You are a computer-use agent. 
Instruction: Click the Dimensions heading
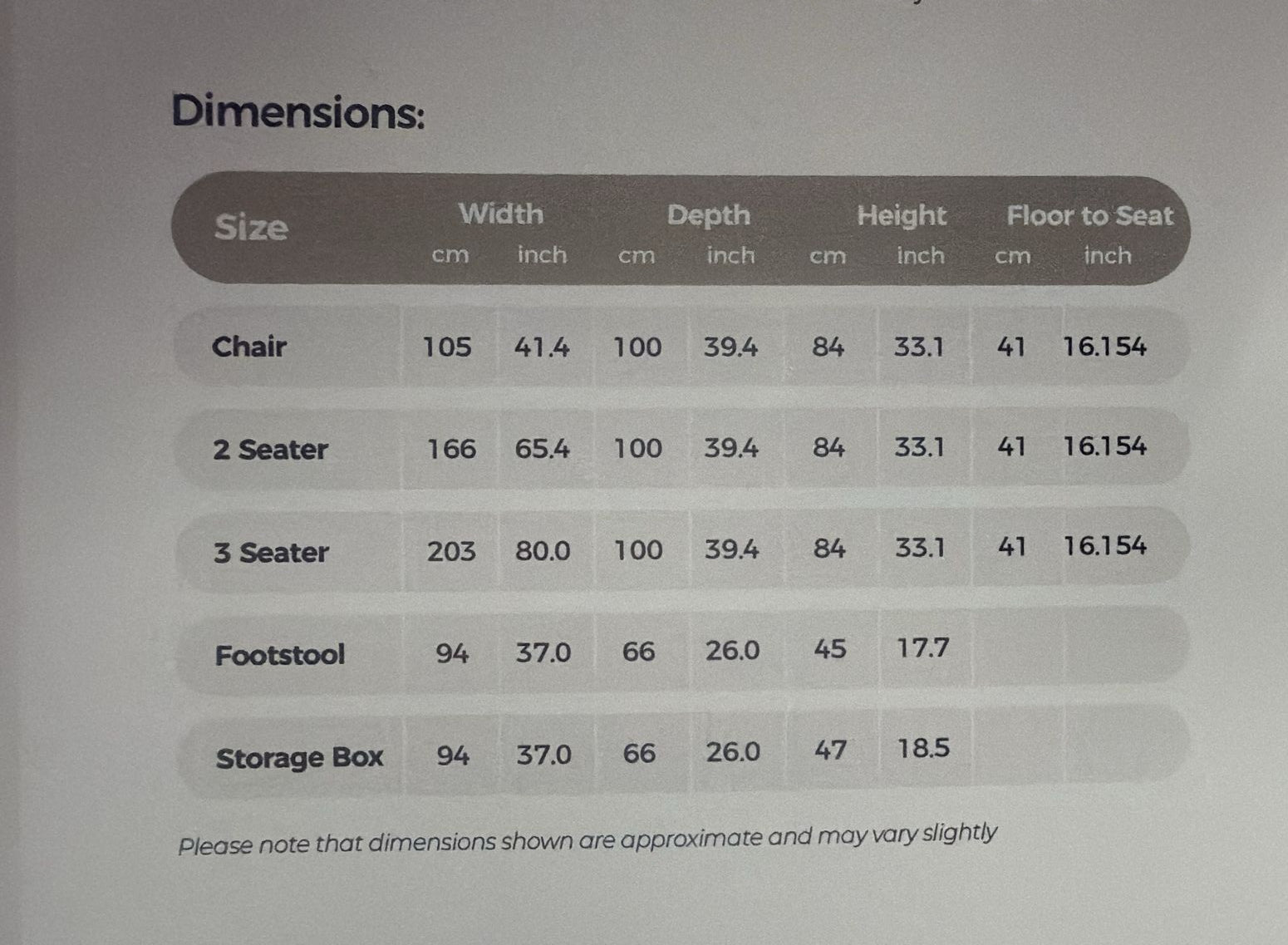point(297,112)
